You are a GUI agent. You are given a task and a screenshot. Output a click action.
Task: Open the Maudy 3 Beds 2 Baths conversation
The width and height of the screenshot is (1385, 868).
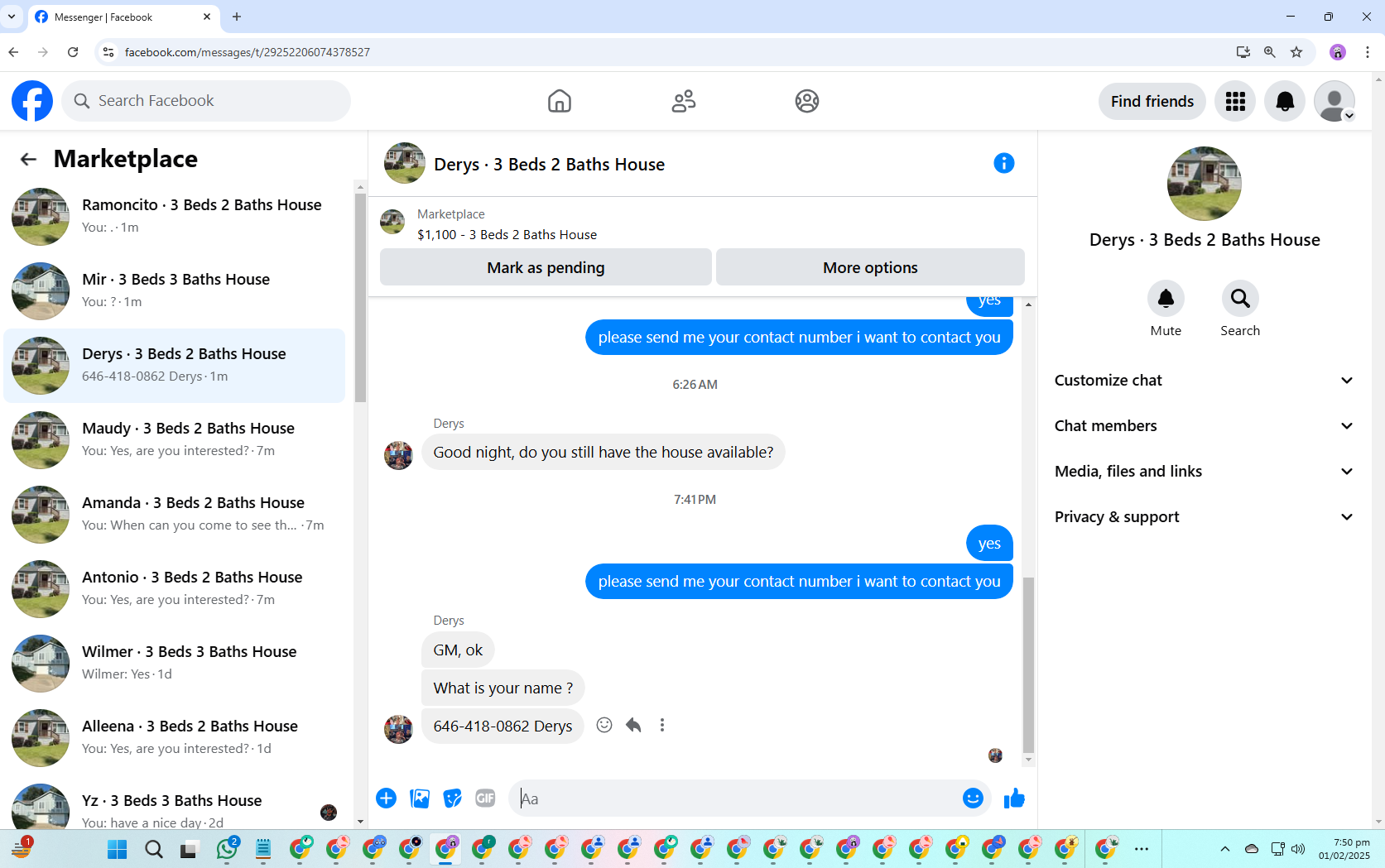(175, 440)
